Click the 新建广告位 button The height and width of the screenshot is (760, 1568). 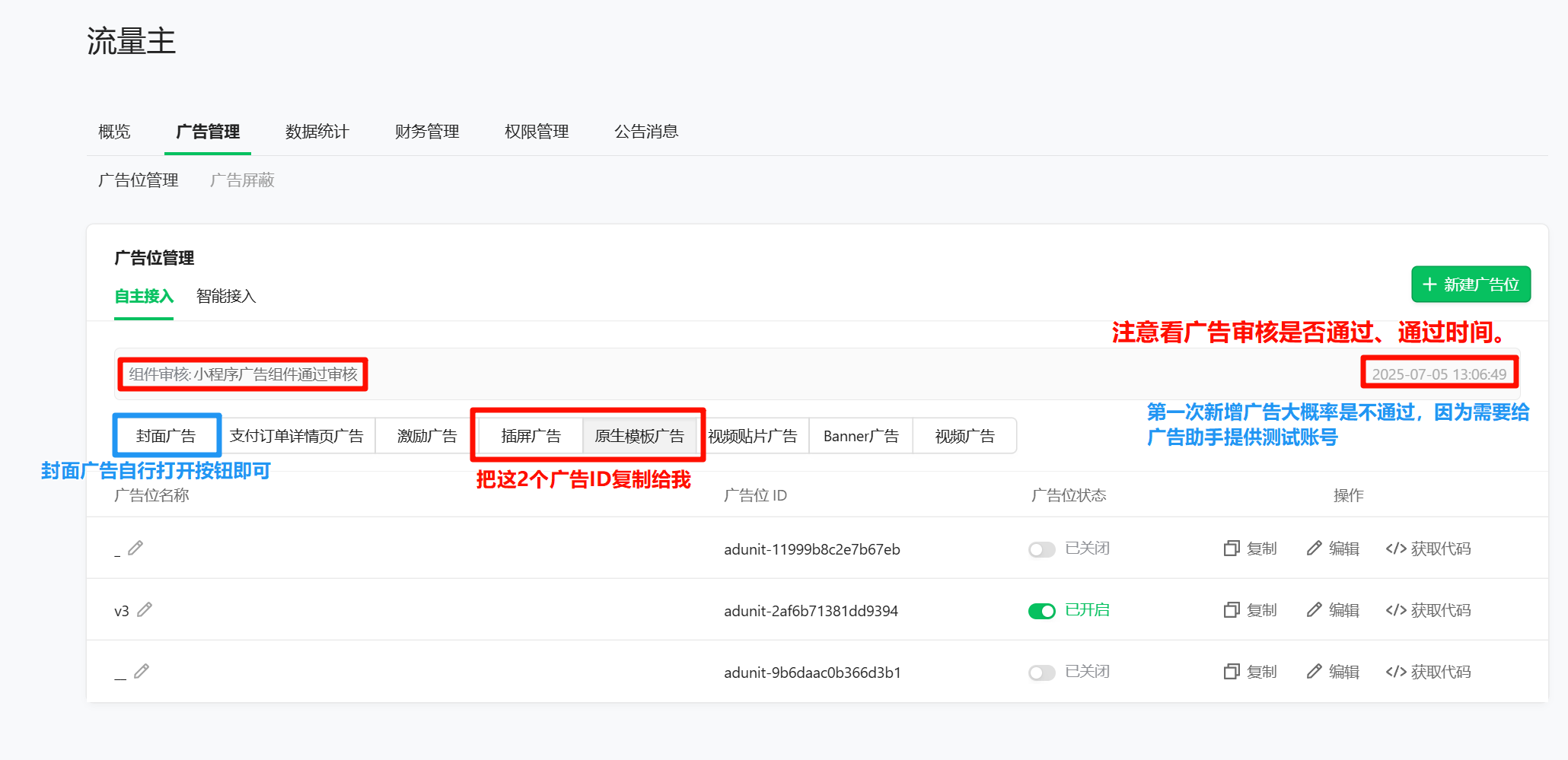pyautogui.click(x=1471, y=285)
